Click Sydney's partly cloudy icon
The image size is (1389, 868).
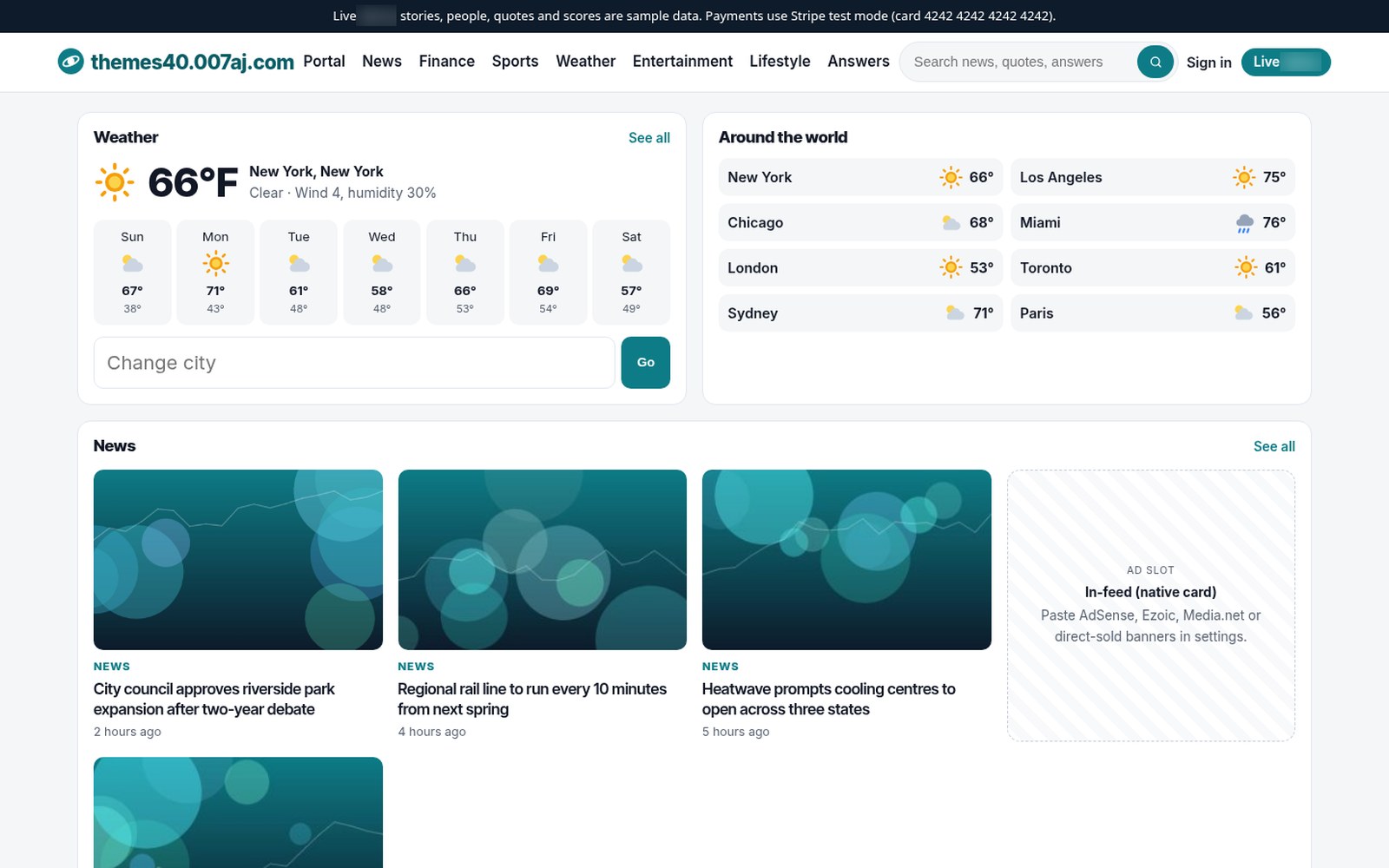[955, 312]
